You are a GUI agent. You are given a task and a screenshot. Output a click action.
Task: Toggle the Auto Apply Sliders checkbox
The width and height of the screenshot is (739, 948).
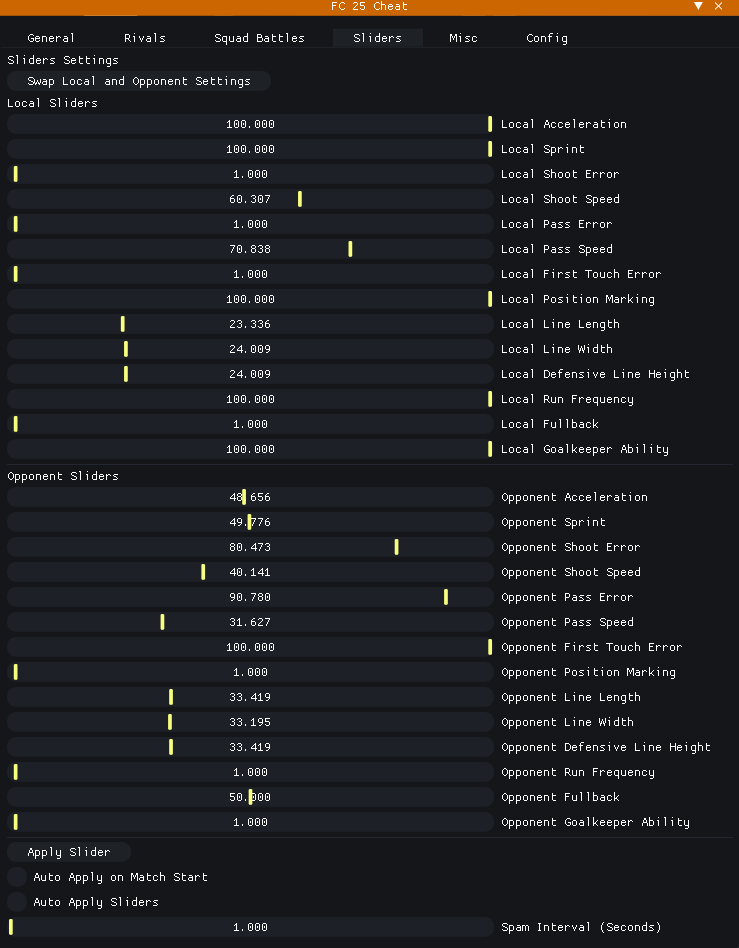click(x=17, y=902)
